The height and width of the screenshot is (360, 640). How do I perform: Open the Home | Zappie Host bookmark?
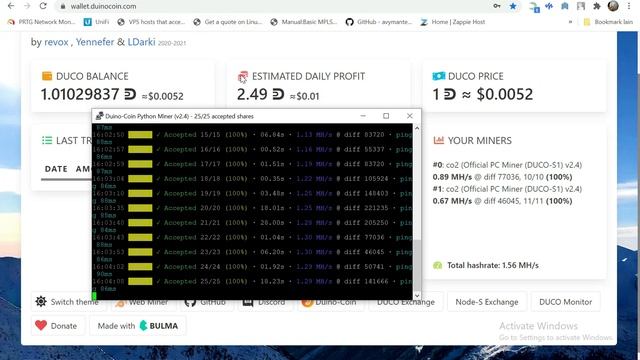click(x=453, y=22)
